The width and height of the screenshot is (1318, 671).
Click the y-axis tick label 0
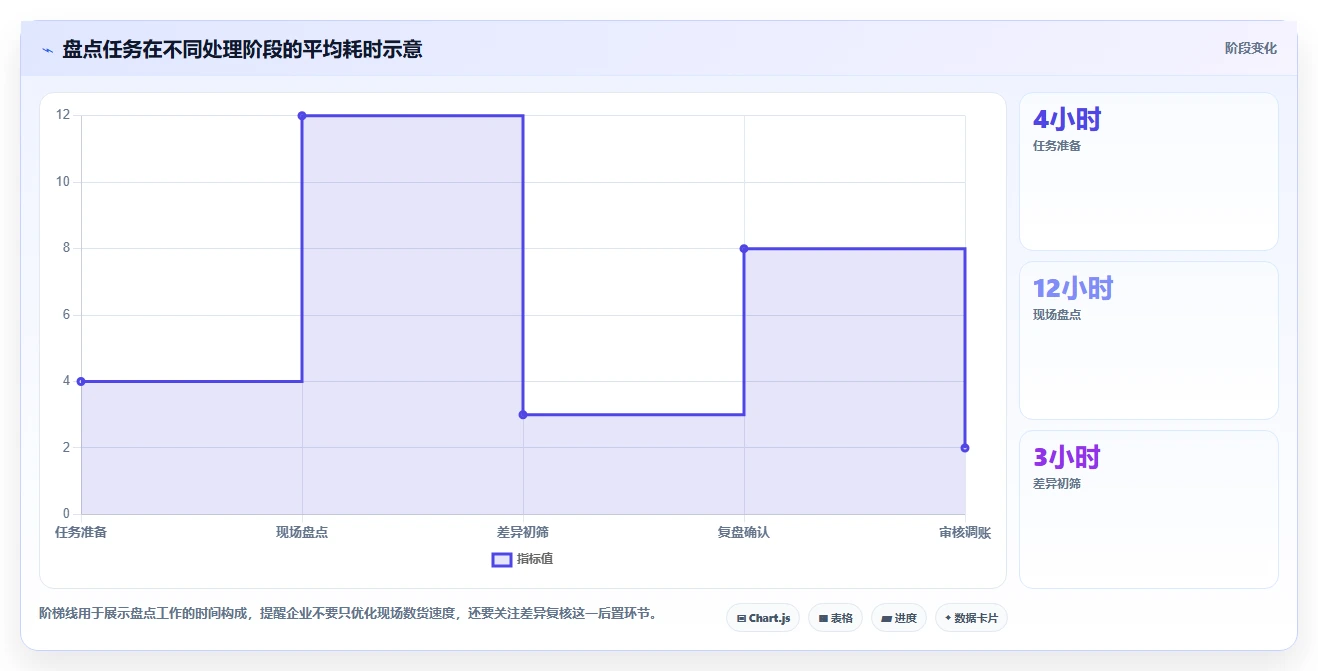coord(66,514)
